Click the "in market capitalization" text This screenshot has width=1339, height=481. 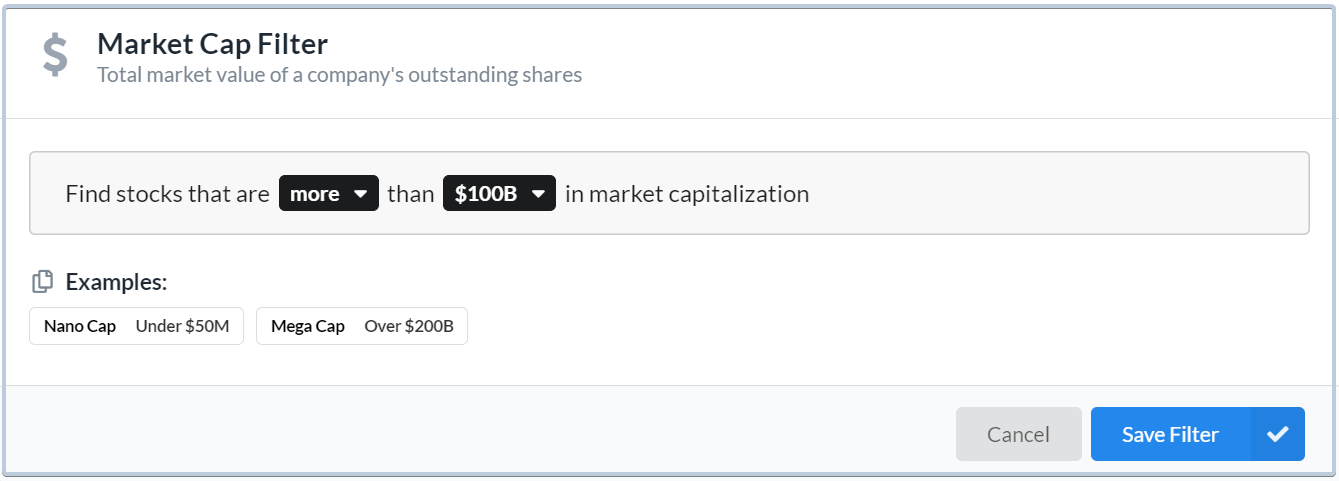point(687,194)
